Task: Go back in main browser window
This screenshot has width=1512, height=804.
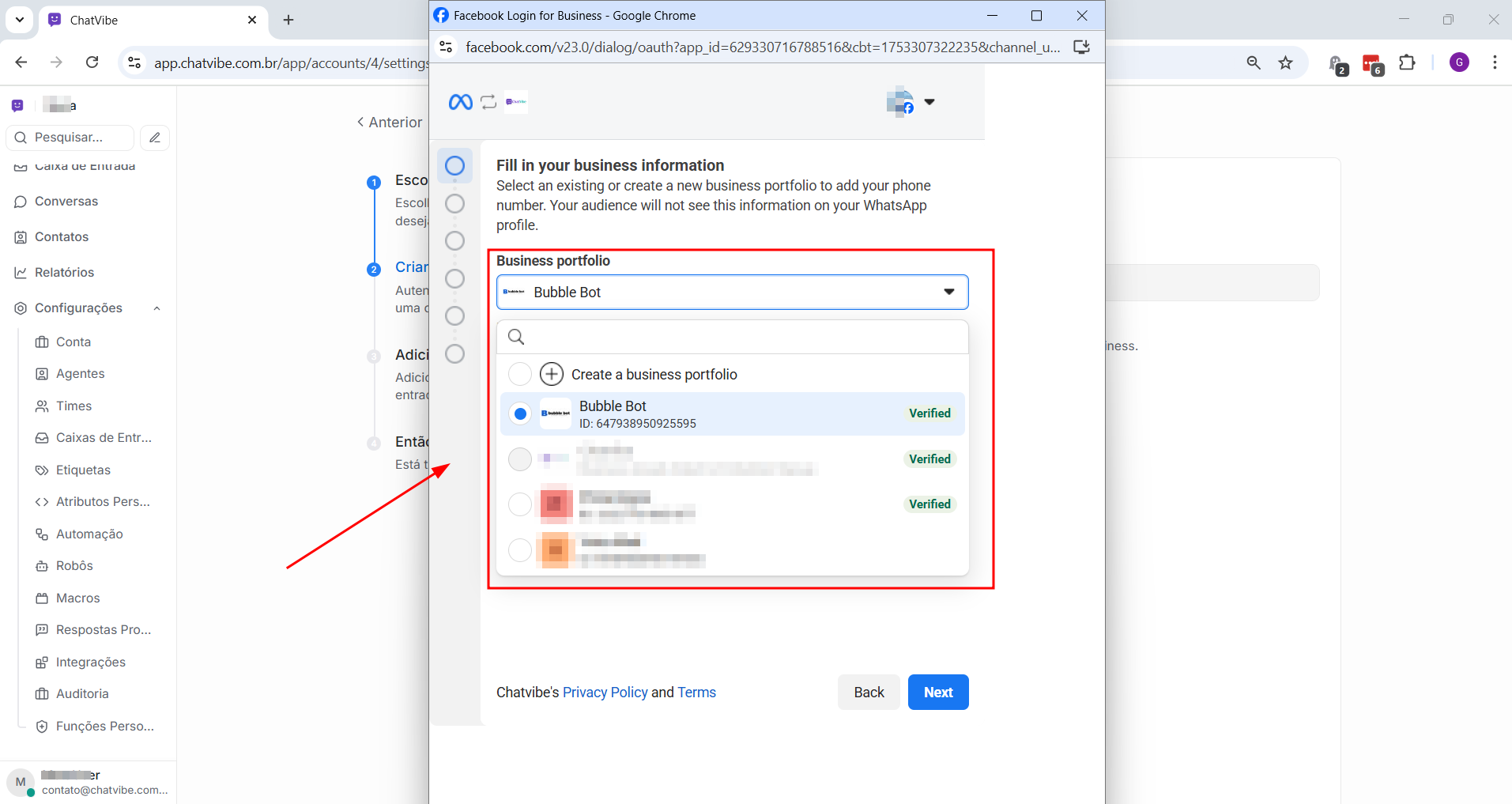Action: [21, 62]
